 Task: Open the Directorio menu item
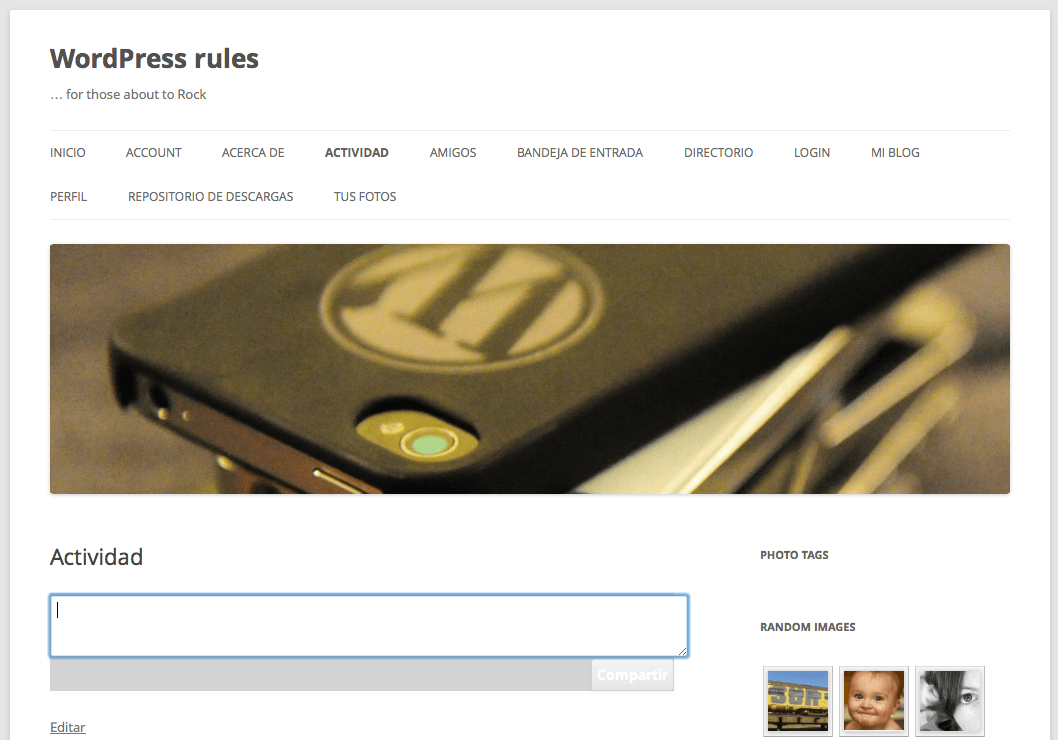tap(718, 153)
